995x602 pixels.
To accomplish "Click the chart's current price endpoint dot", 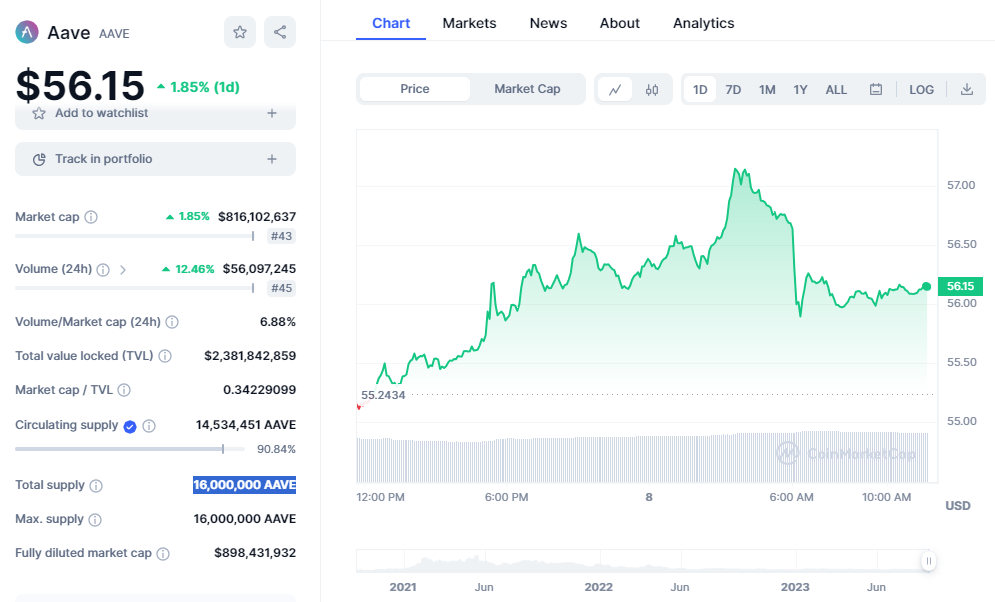I will (926, 287).
